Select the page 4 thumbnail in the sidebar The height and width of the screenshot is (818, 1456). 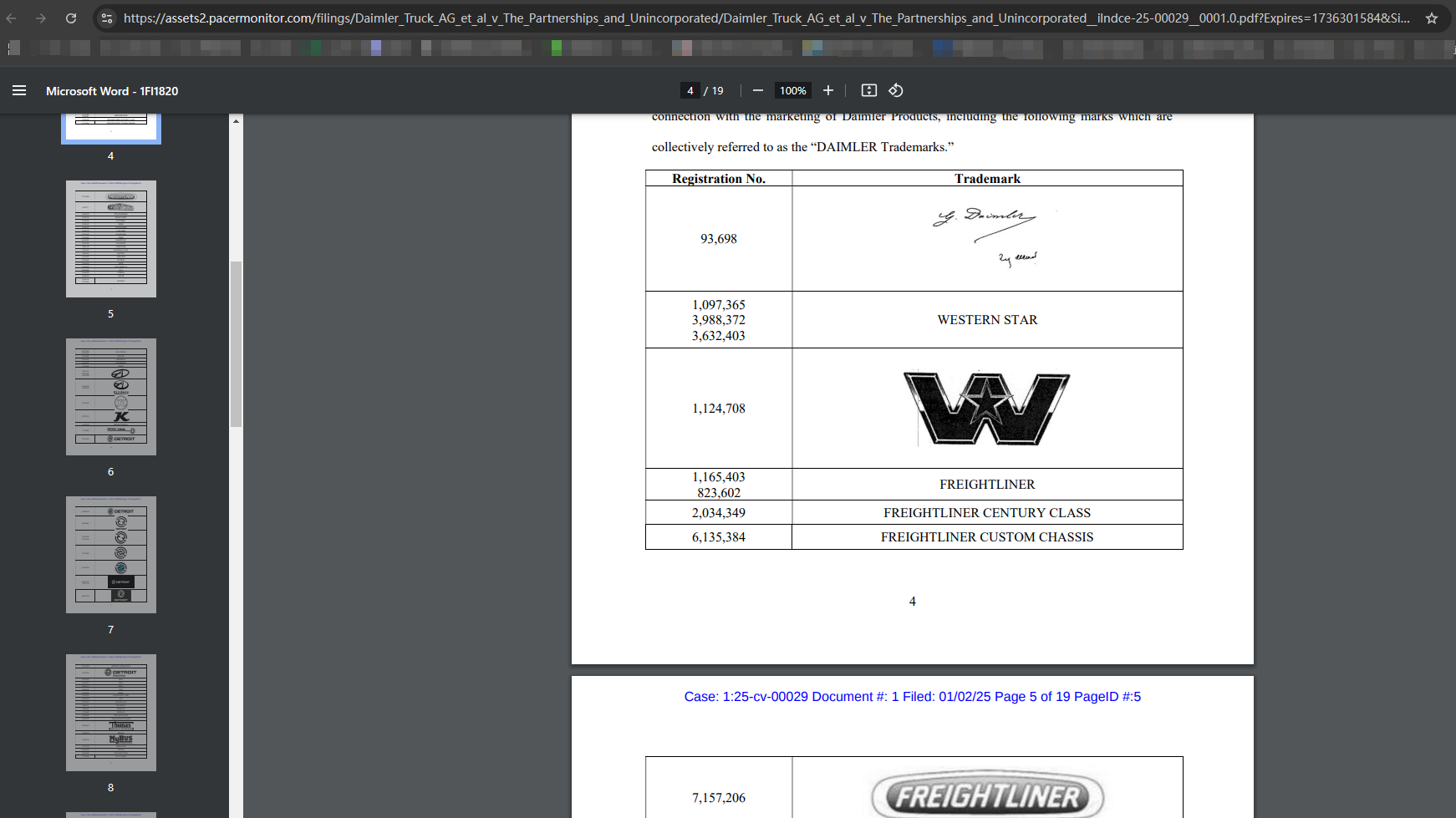(x=111, y=129)
